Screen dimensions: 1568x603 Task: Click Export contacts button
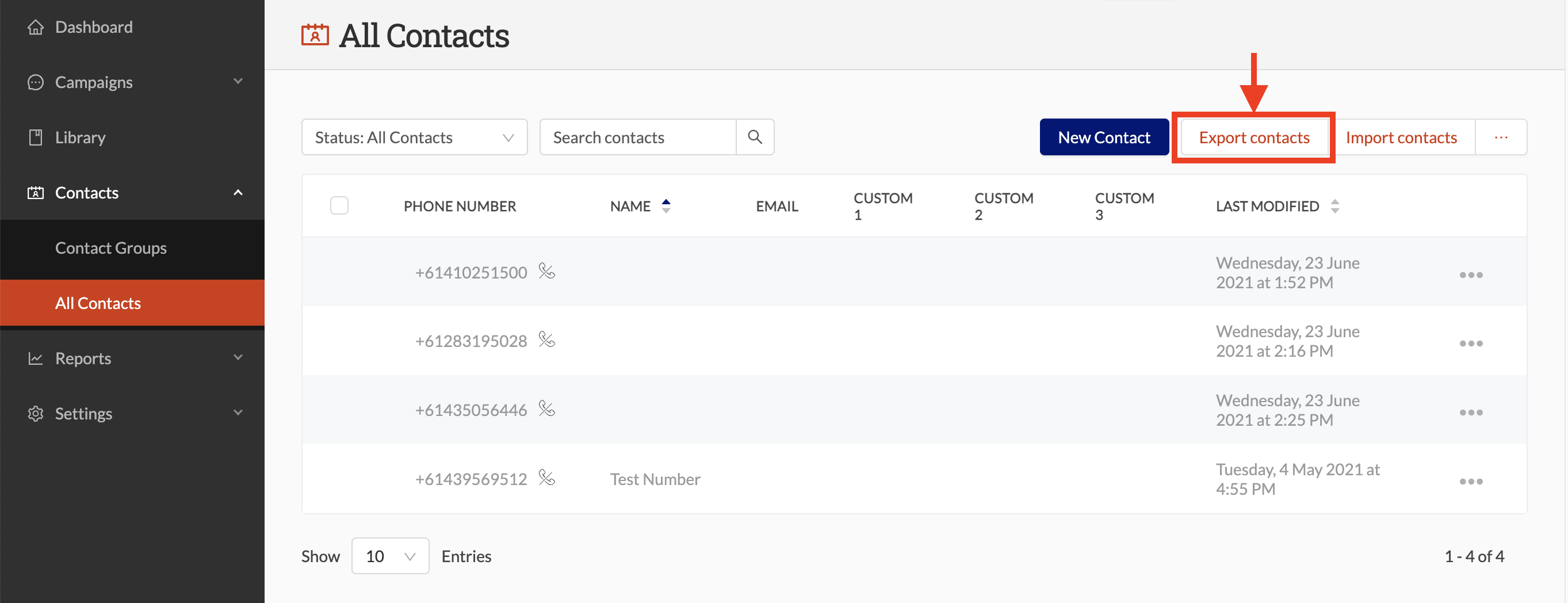1254,137
